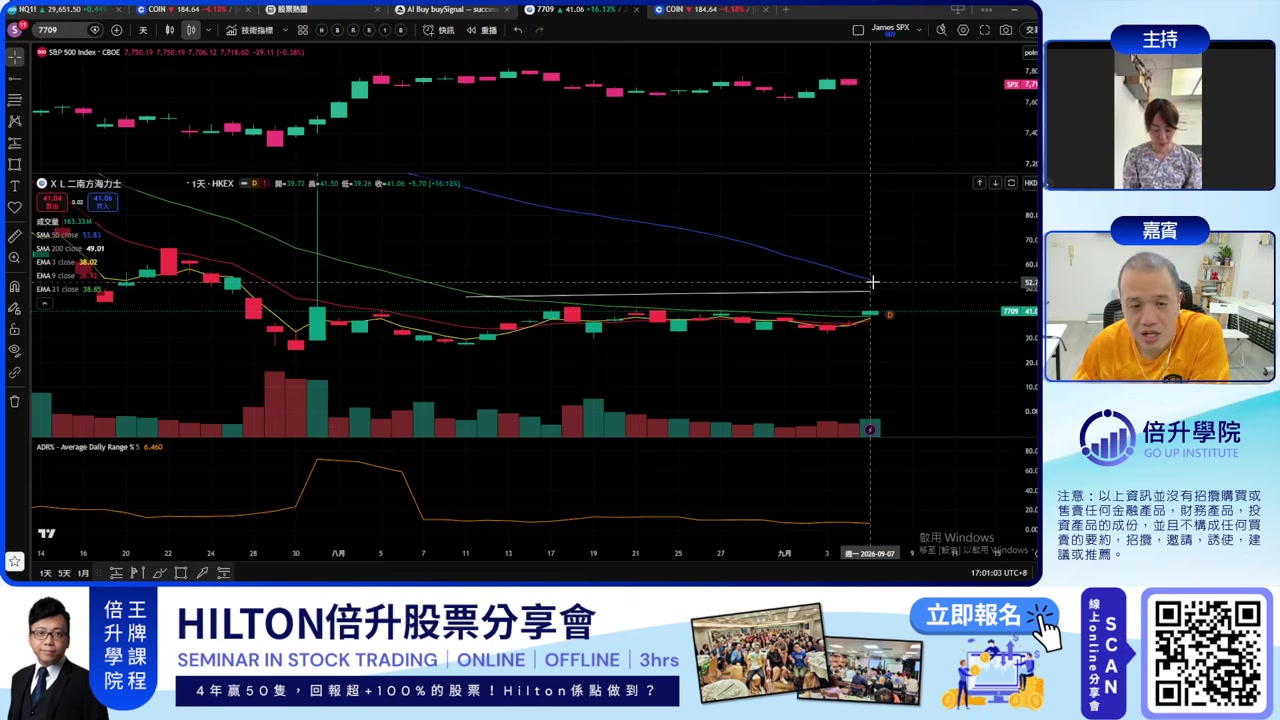
Task: Click the quick search icon
Action: 942,30
